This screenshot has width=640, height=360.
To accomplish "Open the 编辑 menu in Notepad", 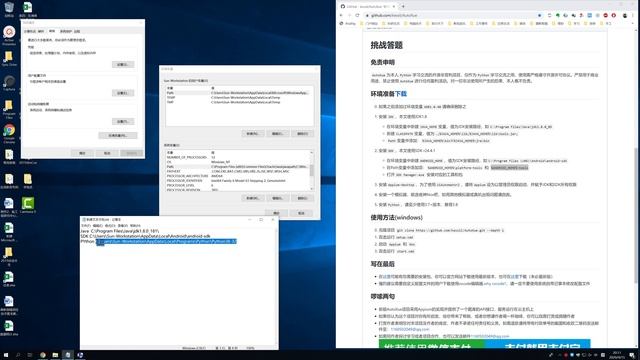I will click(98, 226).
